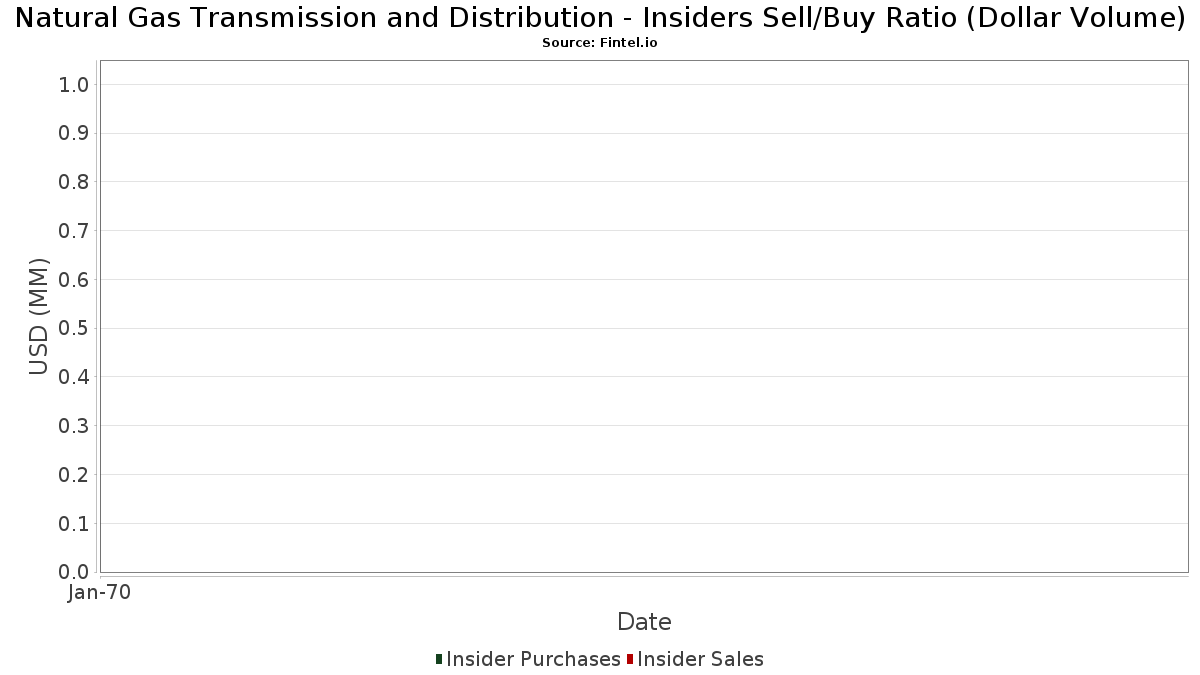Toggle the Insider Purchases legend label
The width and height of the screenshot is (1200, 675).
(533, 659)
